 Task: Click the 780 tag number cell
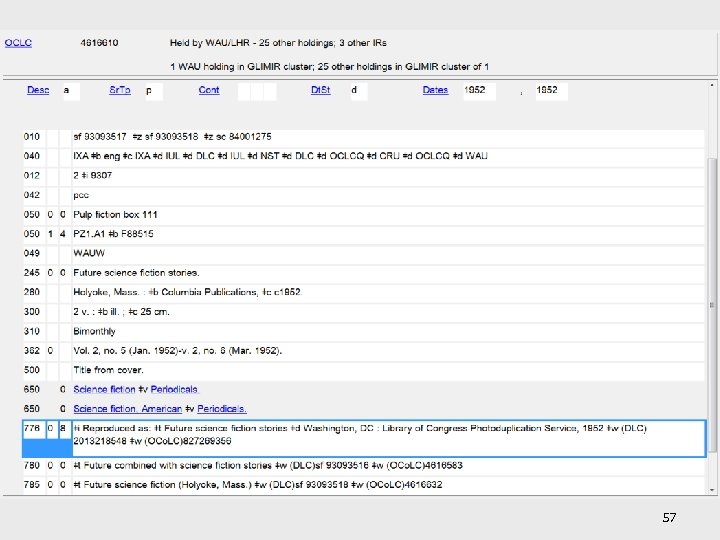(32, 466)
